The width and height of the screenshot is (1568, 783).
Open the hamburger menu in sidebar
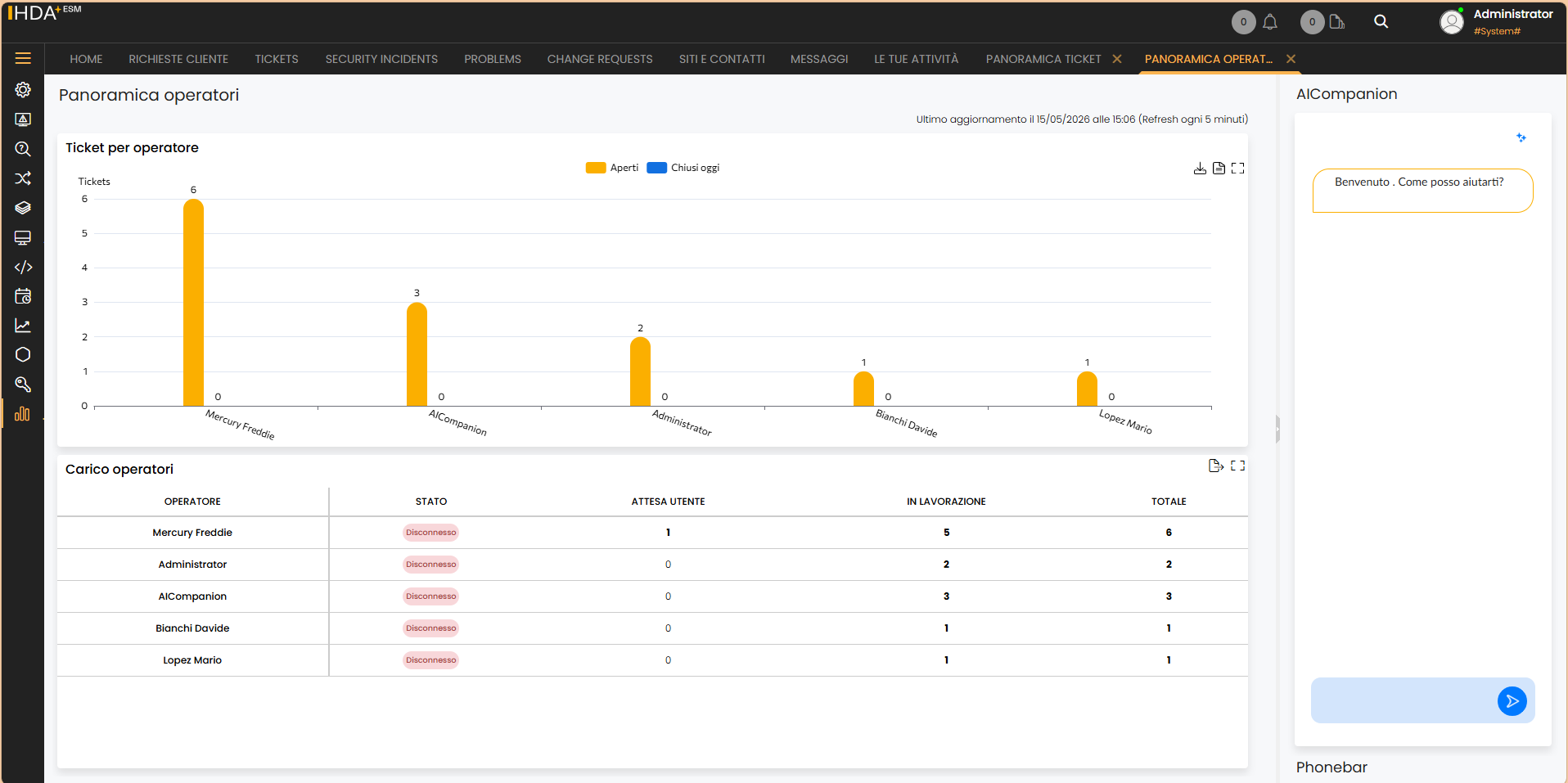23,58
